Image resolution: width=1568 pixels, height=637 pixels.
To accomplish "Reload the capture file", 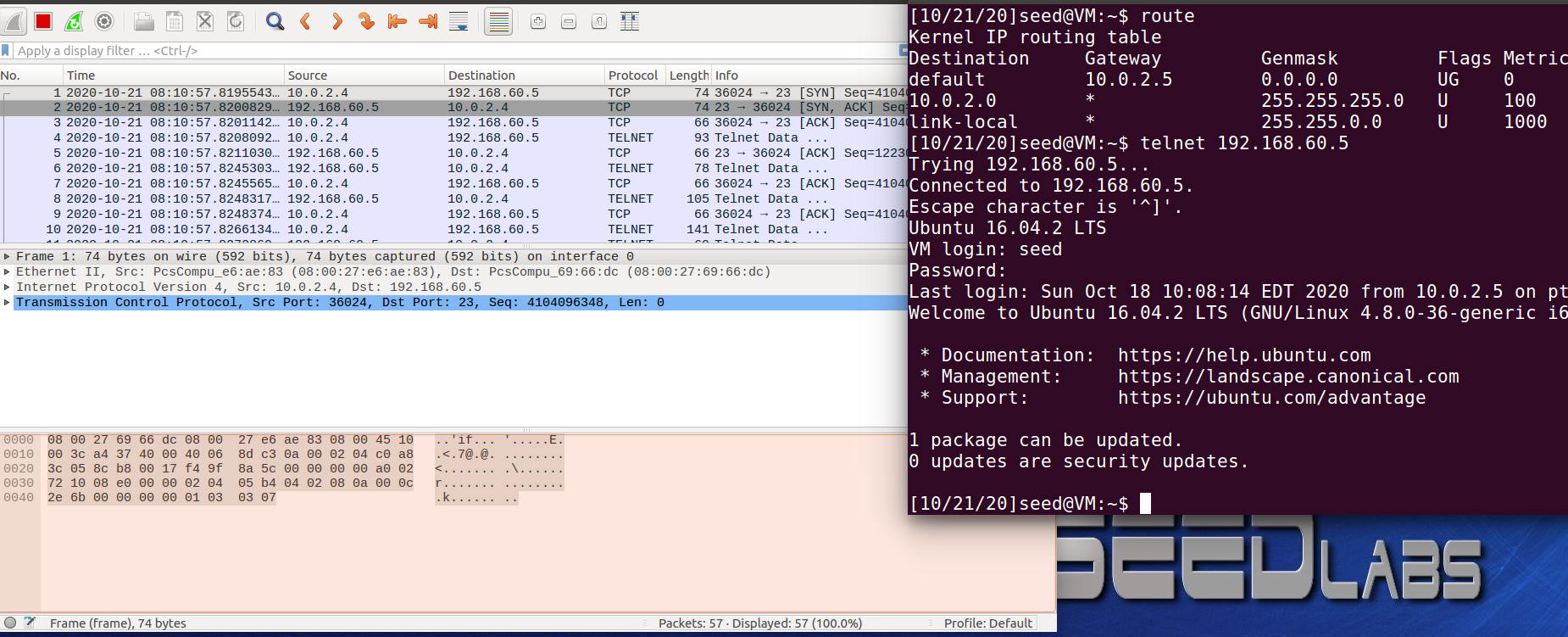I will [x=236, y=21].
